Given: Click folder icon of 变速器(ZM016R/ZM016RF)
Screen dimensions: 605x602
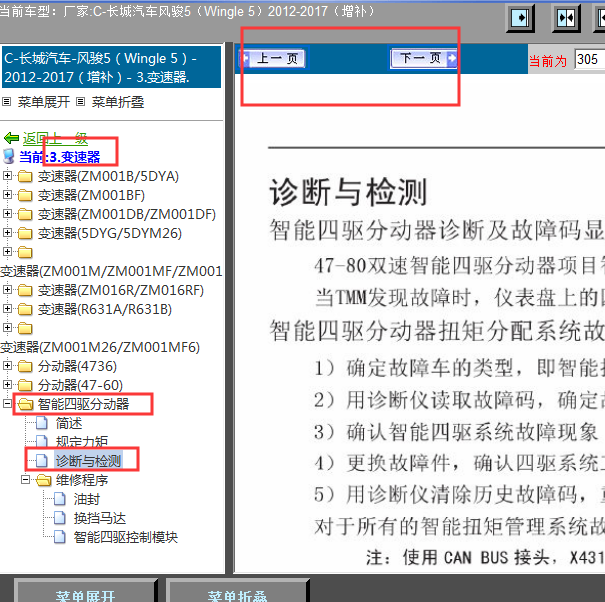Looking at the screenshot, I should (25, 290).
